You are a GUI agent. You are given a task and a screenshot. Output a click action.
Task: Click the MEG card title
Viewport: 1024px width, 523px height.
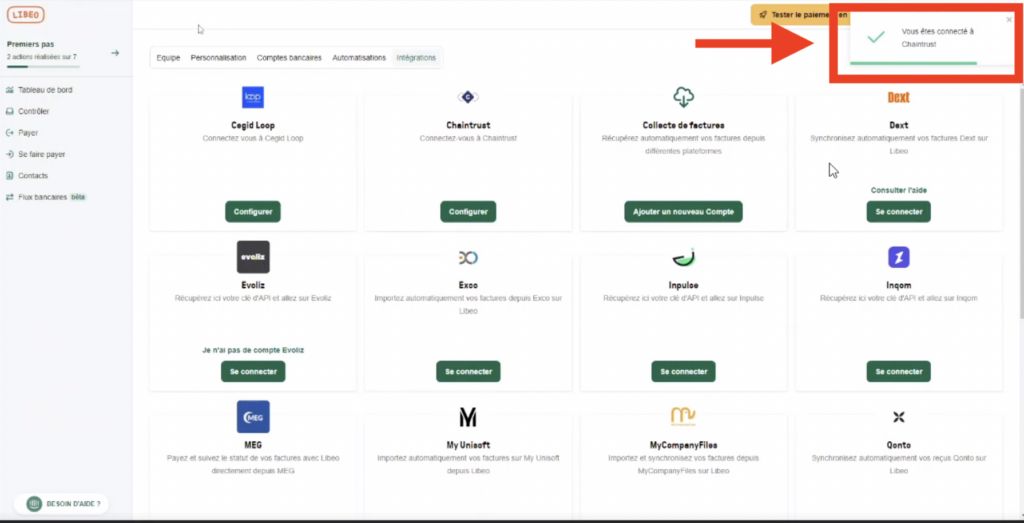point(253,445)
